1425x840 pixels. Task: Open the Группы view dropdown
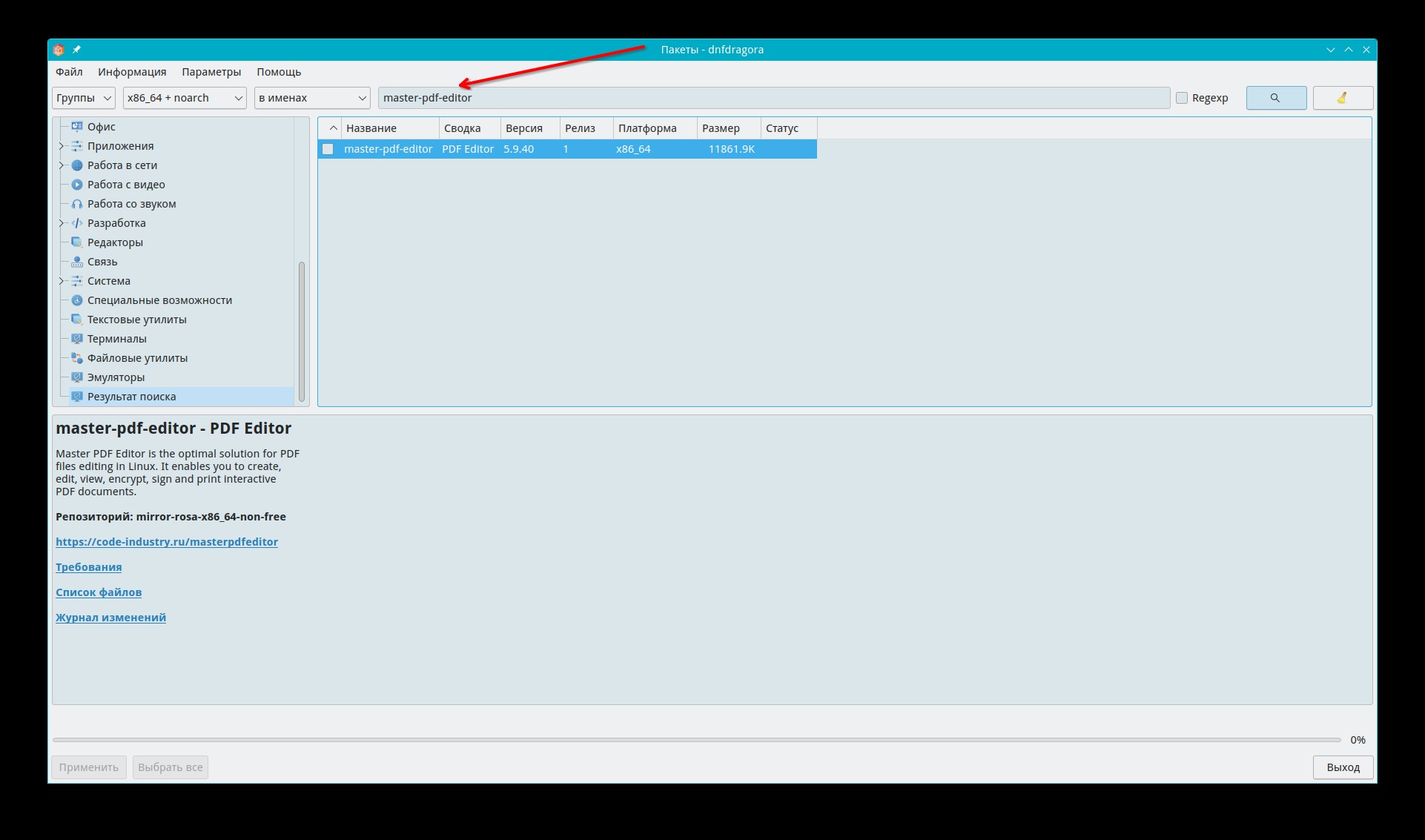click(x=83, y=98)
